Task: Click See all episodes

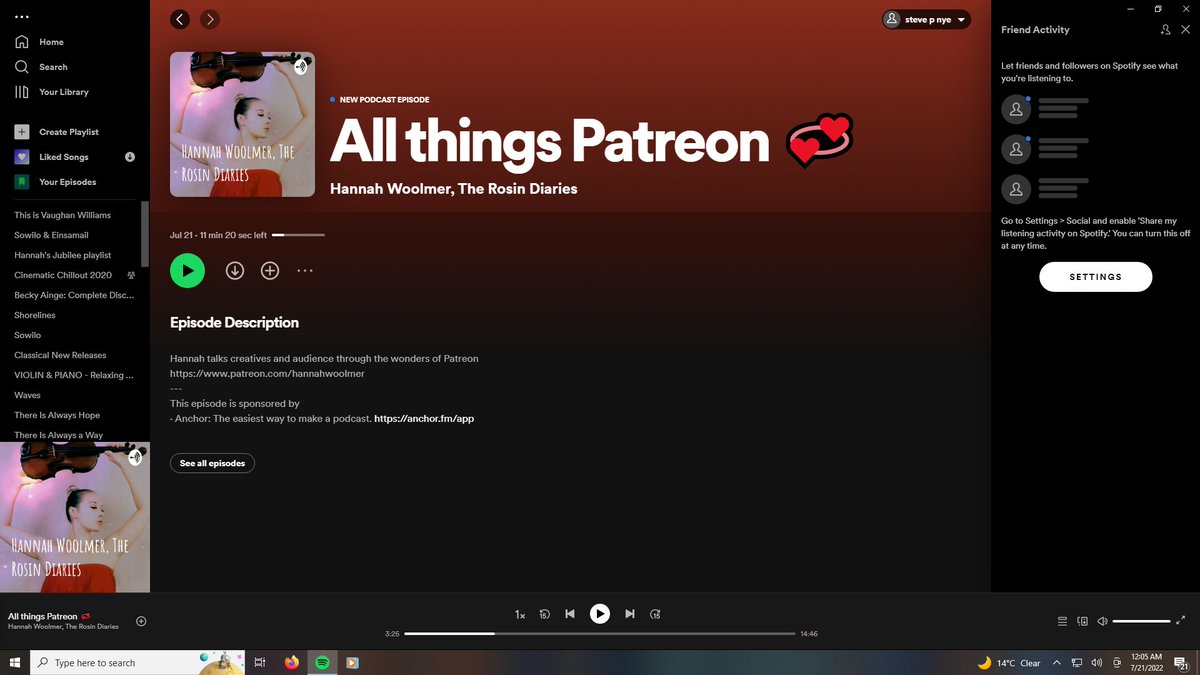Action: (x=212, y=464)
